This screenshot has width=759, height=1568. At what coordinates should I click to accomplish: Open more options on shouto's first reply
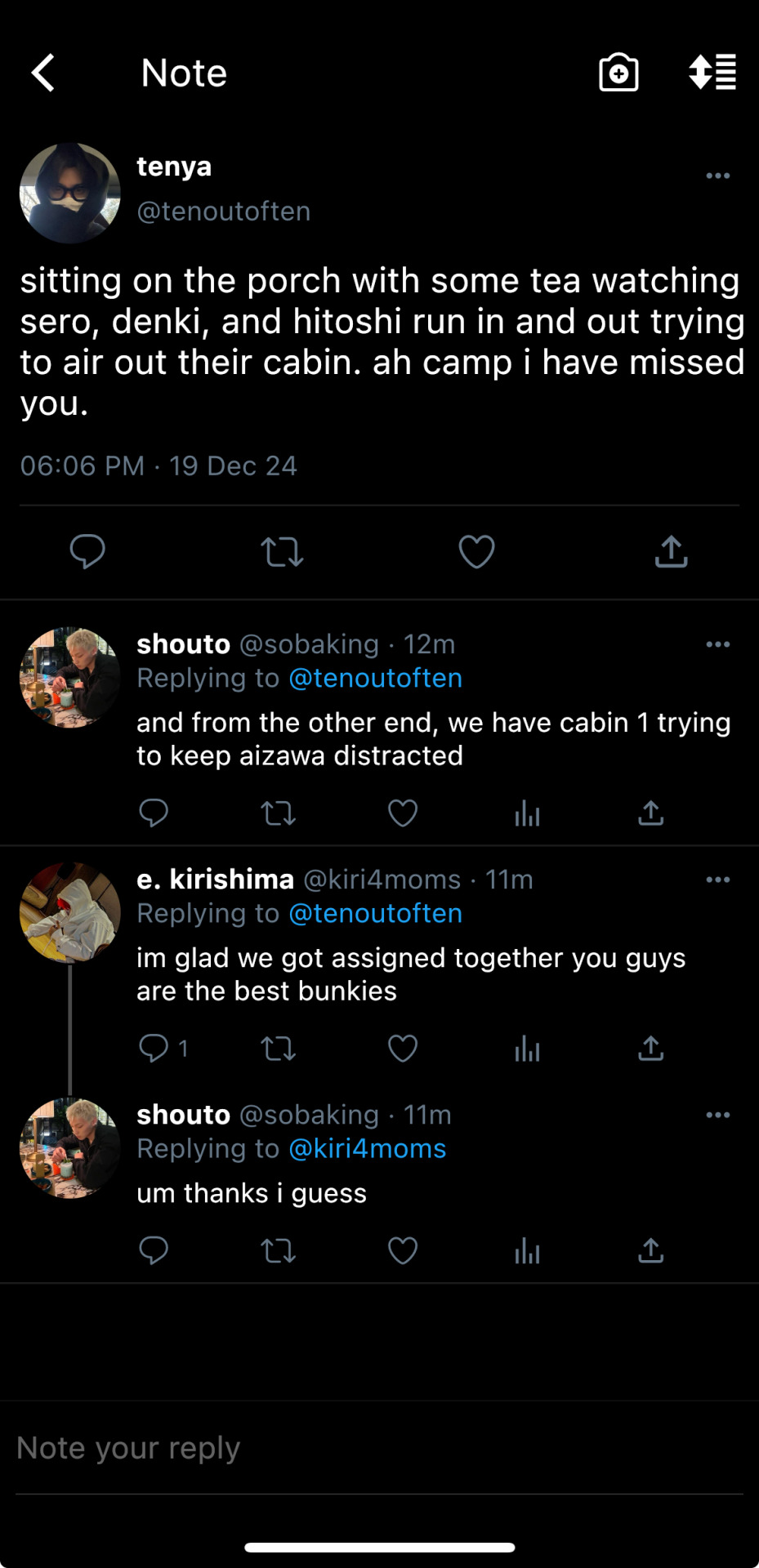coord(717,645)
